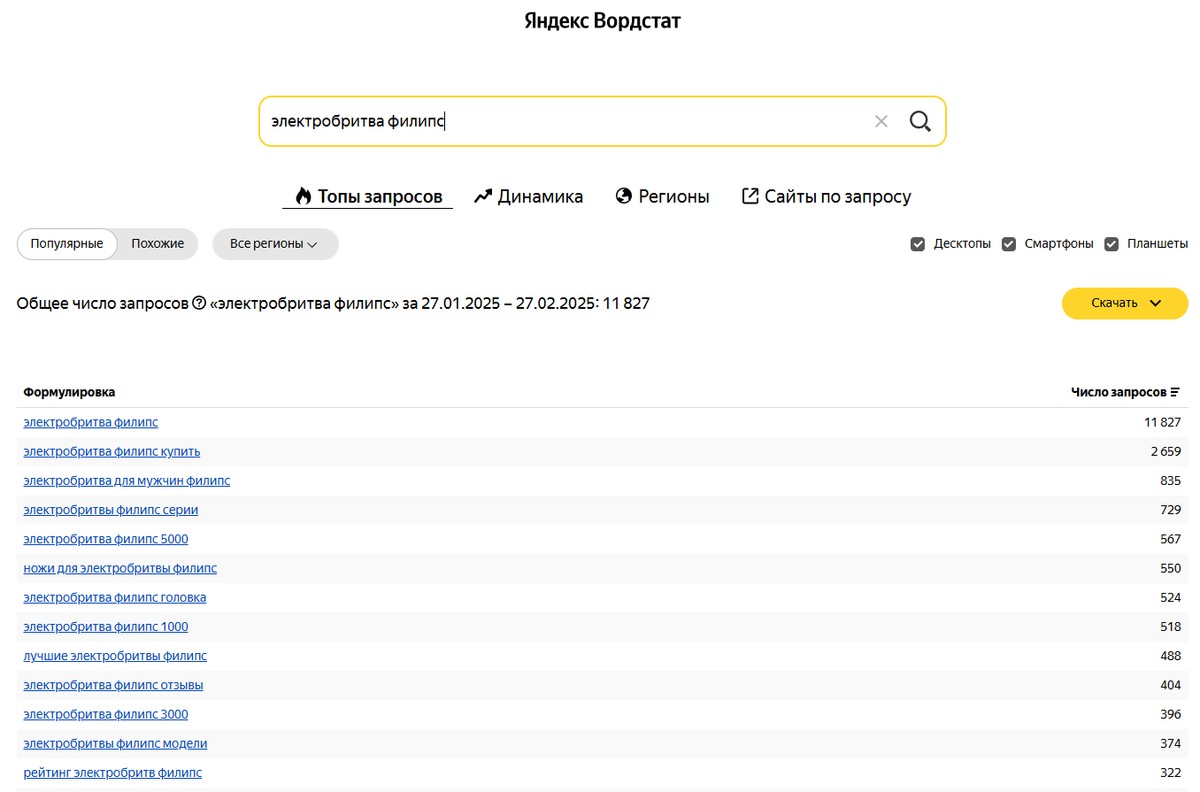Click the count value 396

tap(1170, 714)
